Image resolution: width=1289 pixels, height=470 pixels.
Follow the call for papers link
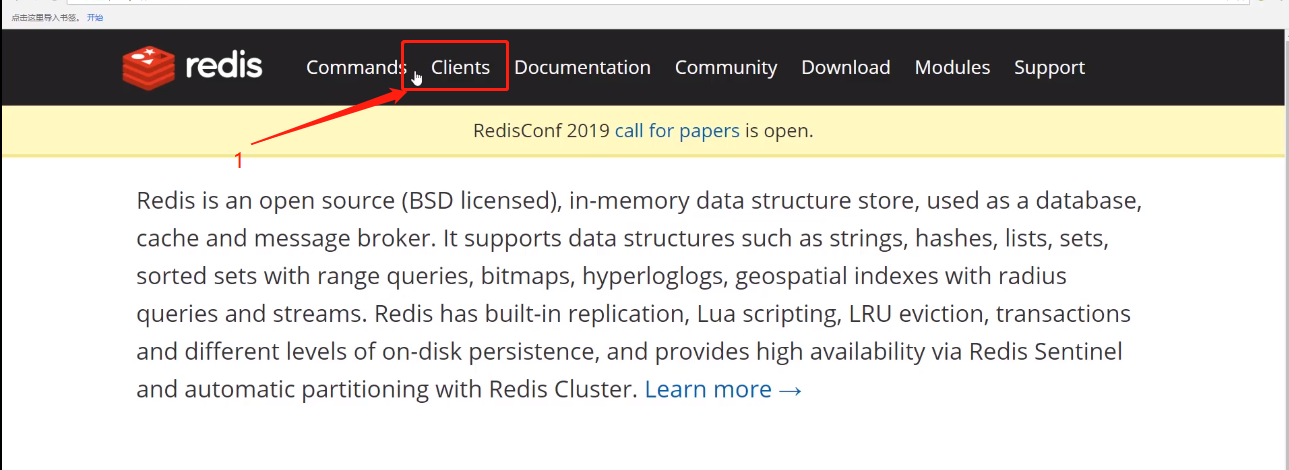[677, 131]
